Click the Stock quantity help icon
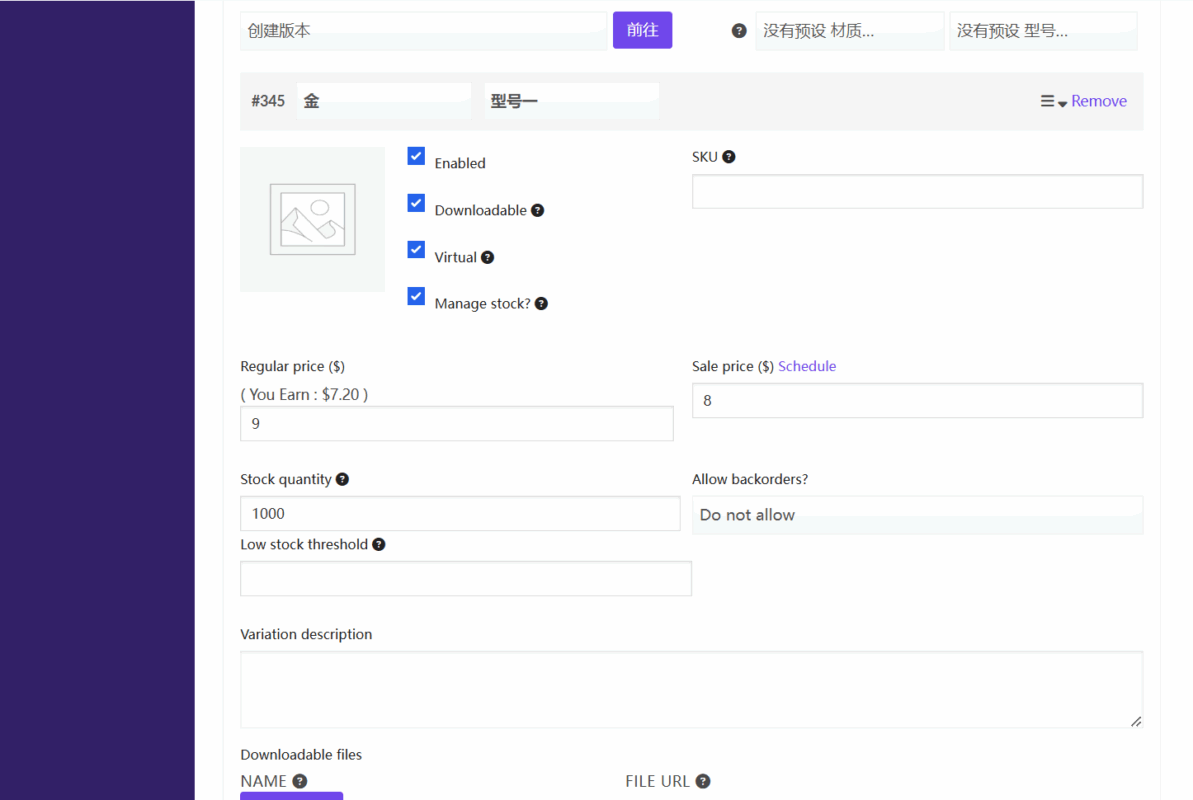This screenshot has width=1193, height=800. (342, 480)
